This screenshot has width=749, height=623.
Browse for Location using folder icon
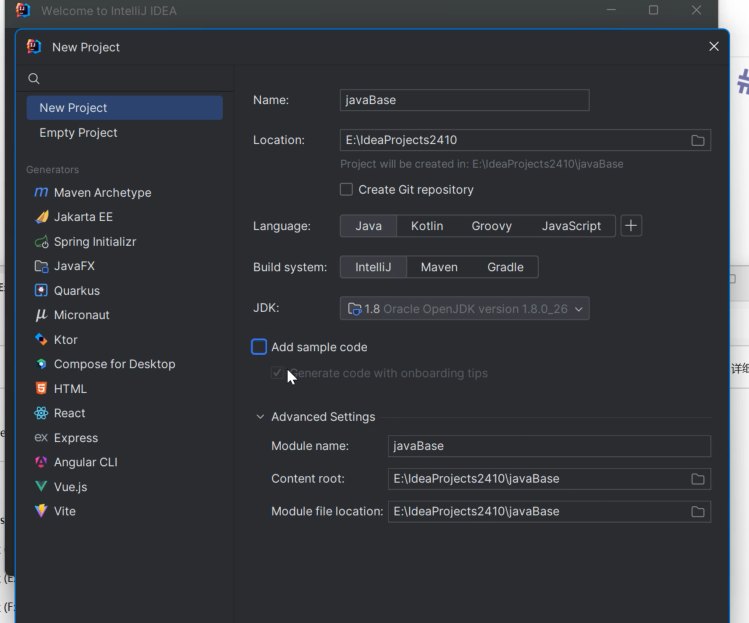697,140
